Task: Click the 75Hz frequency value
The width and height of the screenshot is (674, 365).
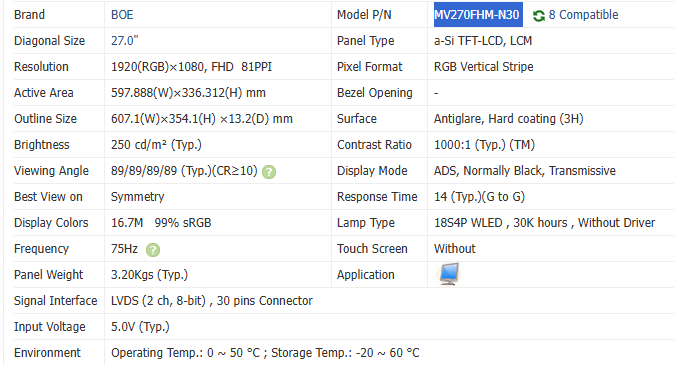Action: (x=124, y=248)
